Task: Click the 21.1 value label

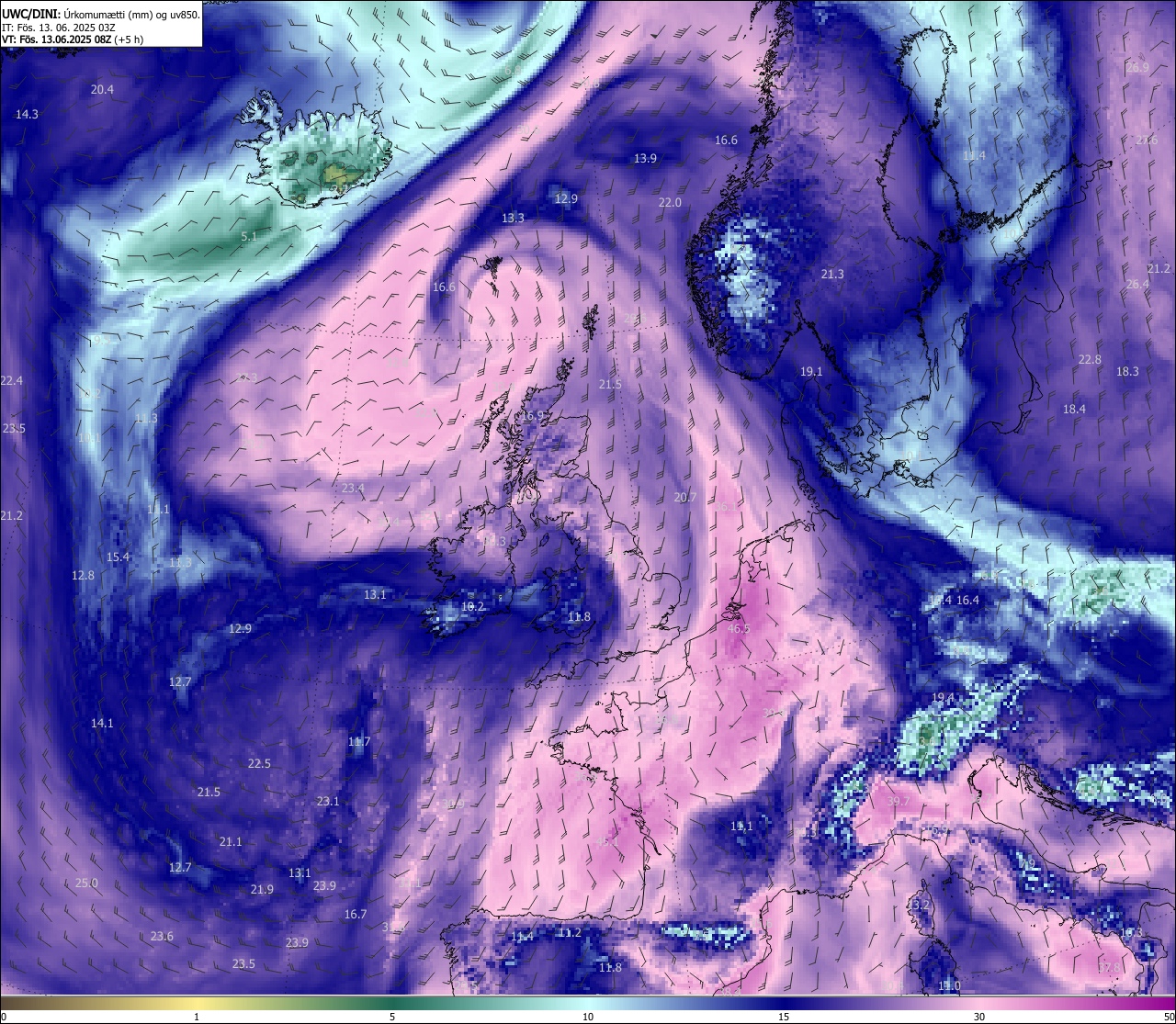Action: (x=231, y=842)
